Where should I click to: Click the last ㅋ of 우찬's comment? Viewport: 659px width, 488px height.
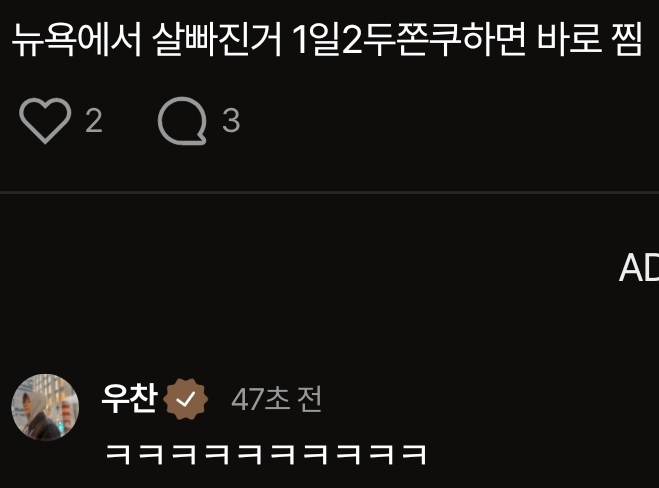(x=414, y=454)
